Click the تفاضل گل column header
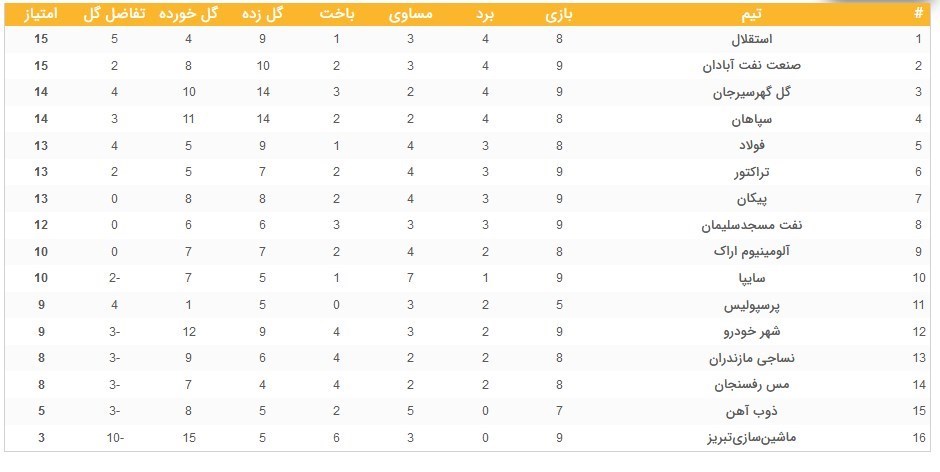This screenshot has height=472, width=940. pos(116,13)
